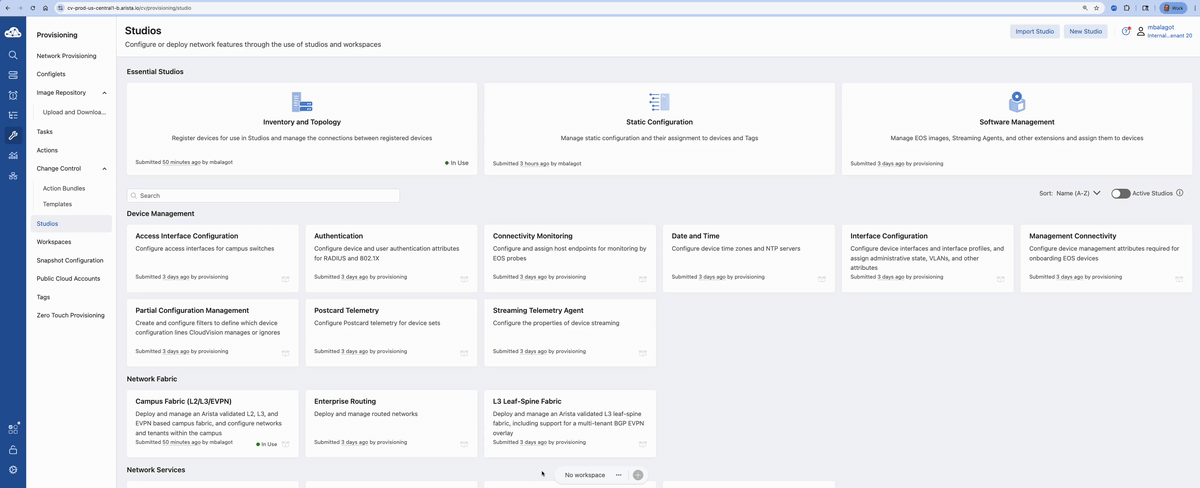This screenshot has height=488, width=1200.
Task: Click the plus icon in workspace bar
Action: (638, 475)
